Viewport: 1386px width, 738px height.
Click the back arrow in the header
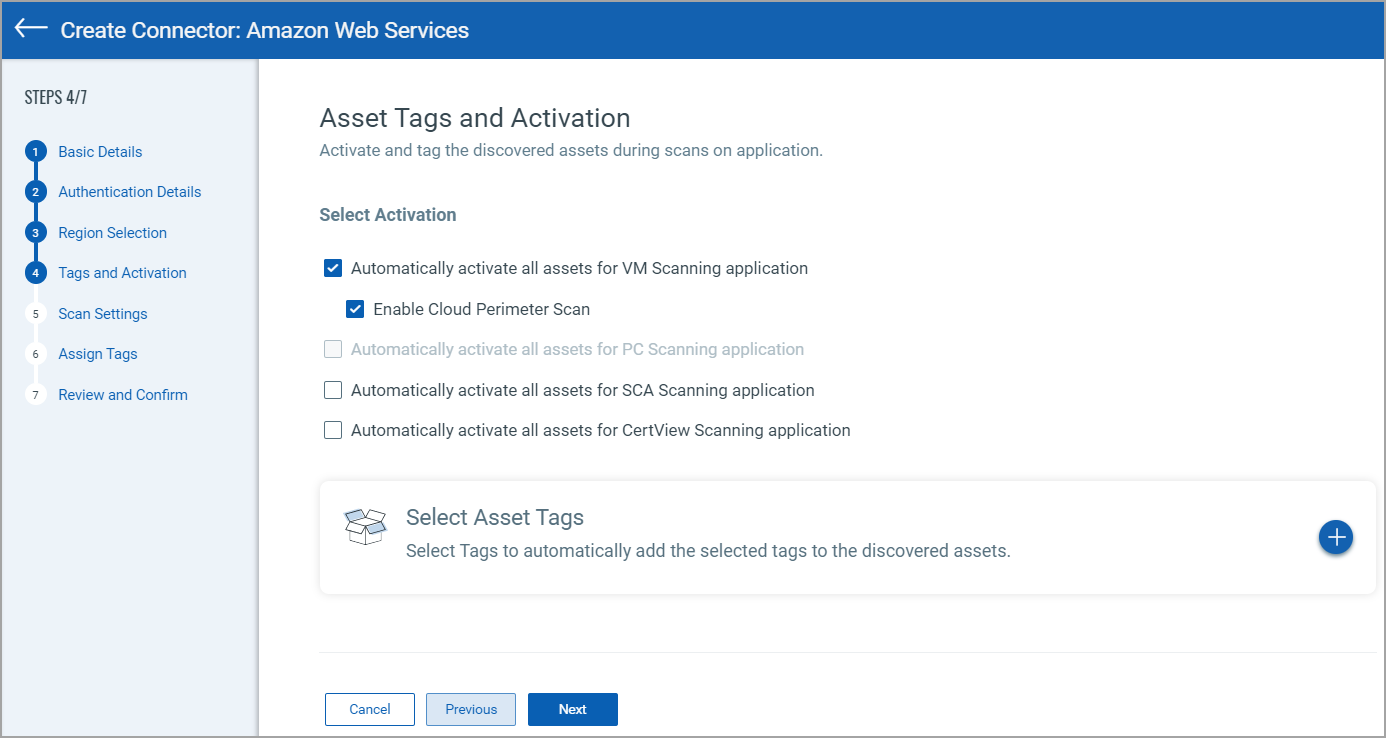click(29, 29)
